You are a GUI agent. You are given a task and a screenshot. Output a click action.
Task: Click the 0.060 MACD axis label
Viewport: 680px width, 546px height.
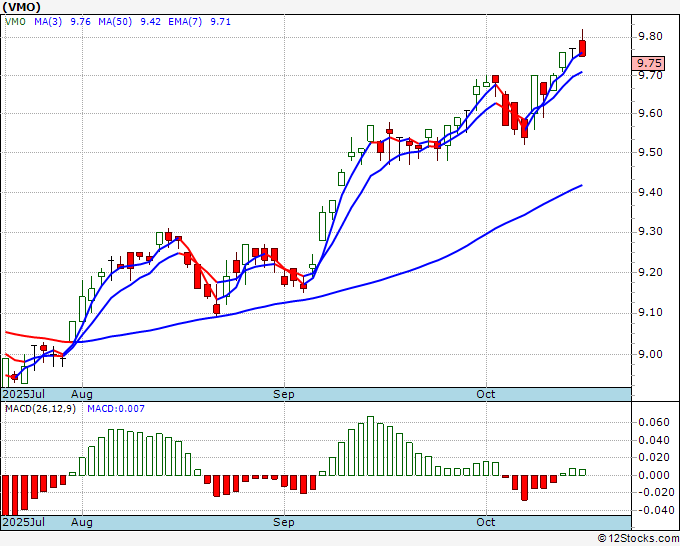tap(654, 422)
